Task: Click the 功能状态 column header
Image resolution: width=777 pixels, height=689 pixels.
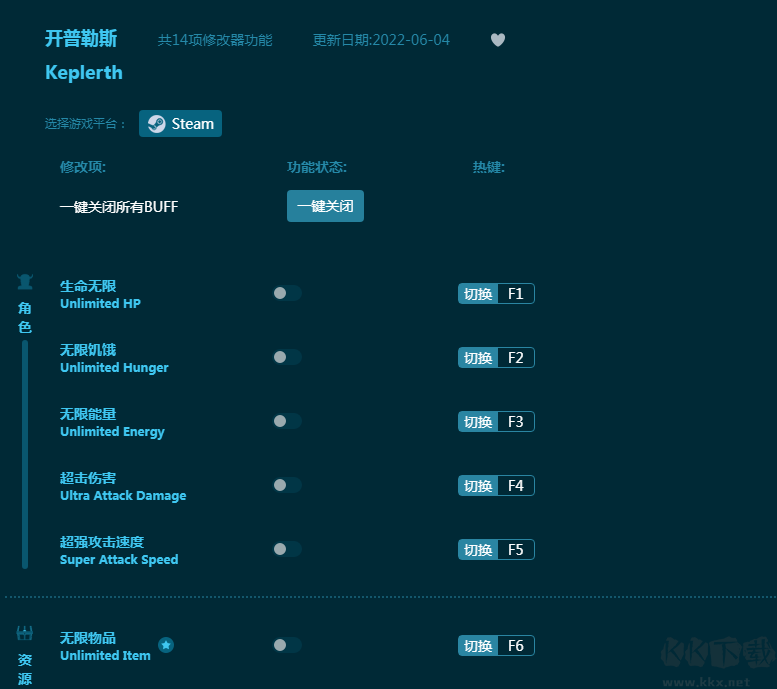Action: pyautogui.click(x=317, y=167)
